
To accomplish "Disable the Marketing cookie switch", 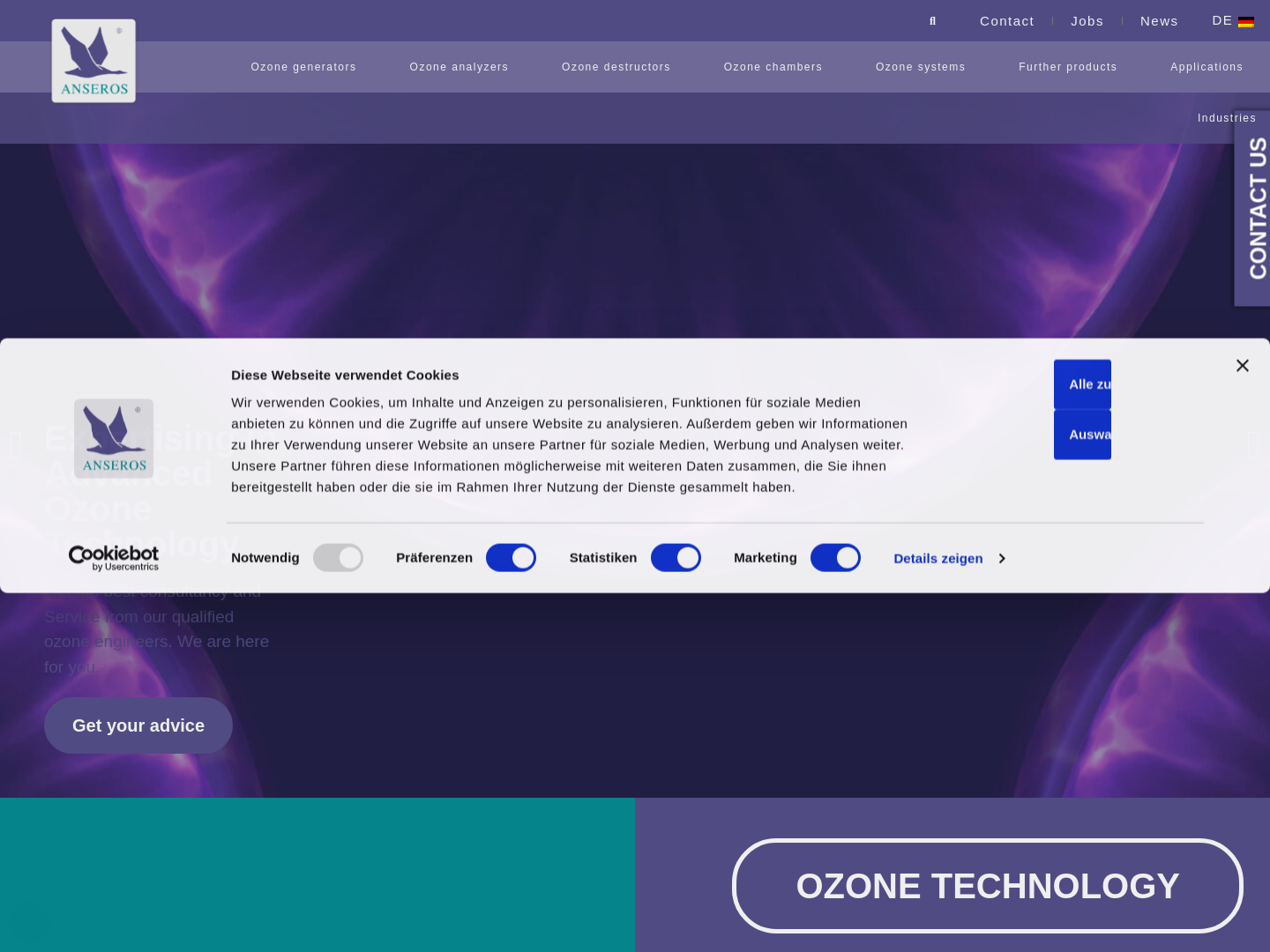I will [835, 558].
